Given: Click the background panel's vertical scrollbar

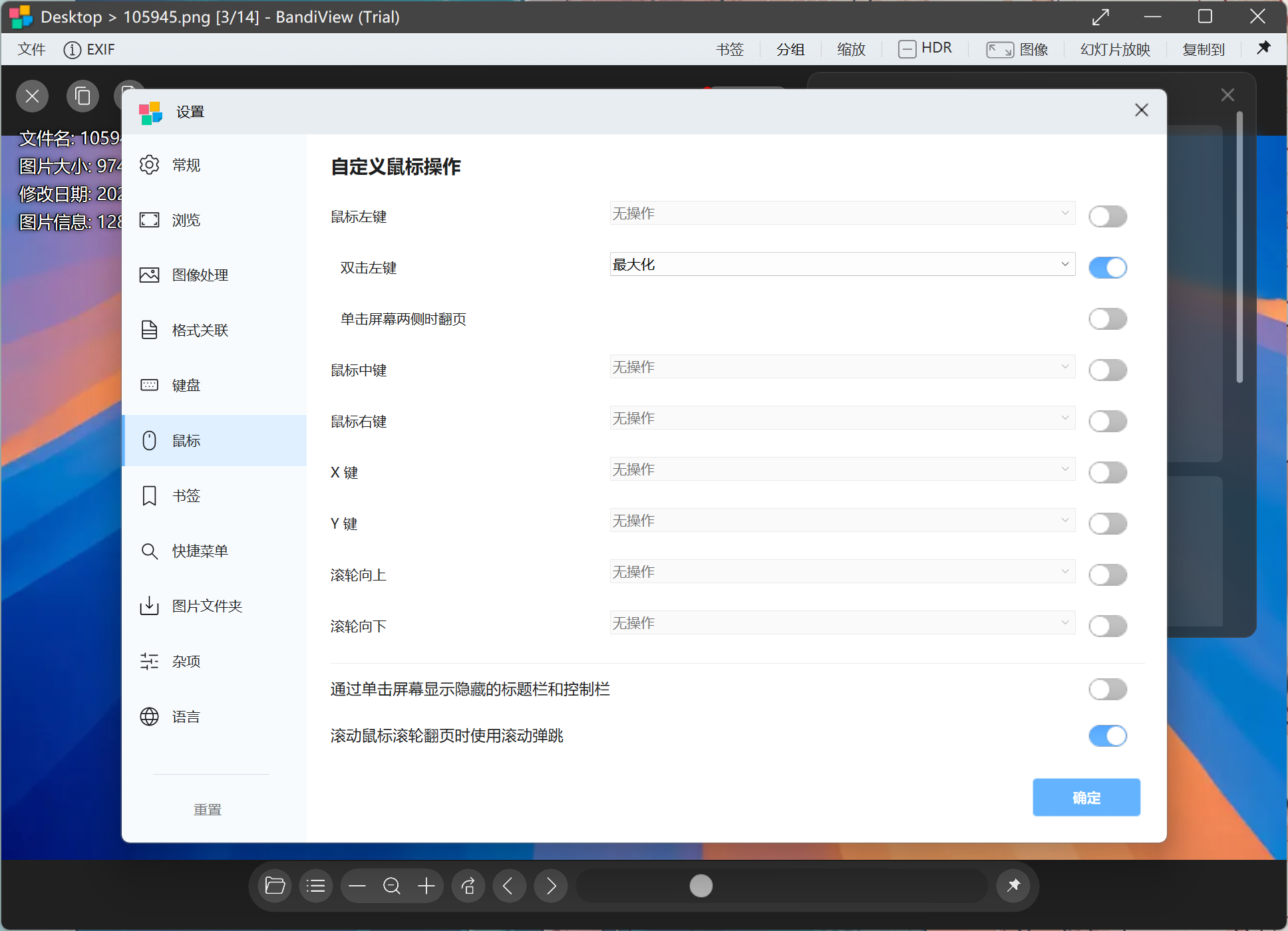Looking at the screenshot, I should pos(1239,247).
